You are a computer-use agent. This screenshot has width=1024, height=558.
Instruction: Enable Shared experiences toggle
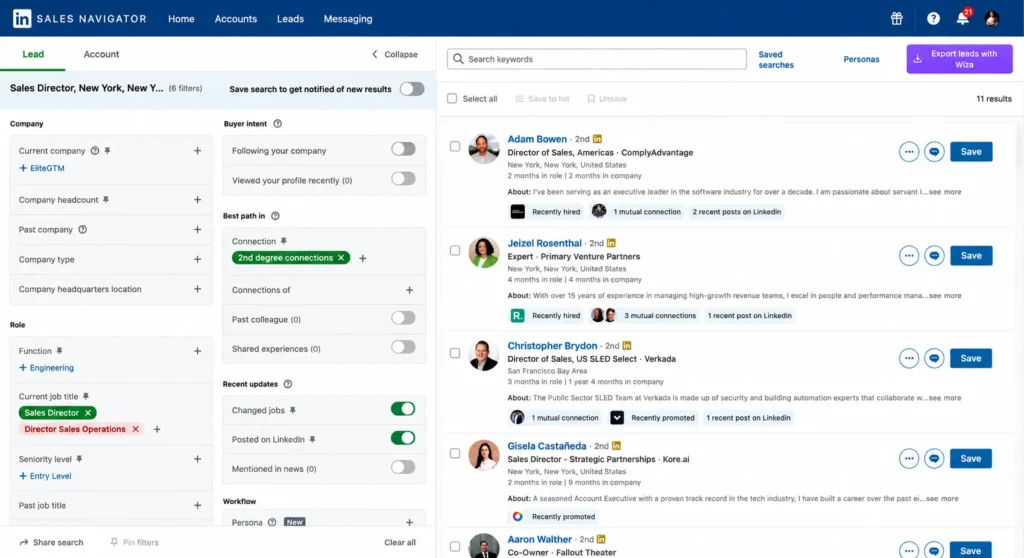403,348
